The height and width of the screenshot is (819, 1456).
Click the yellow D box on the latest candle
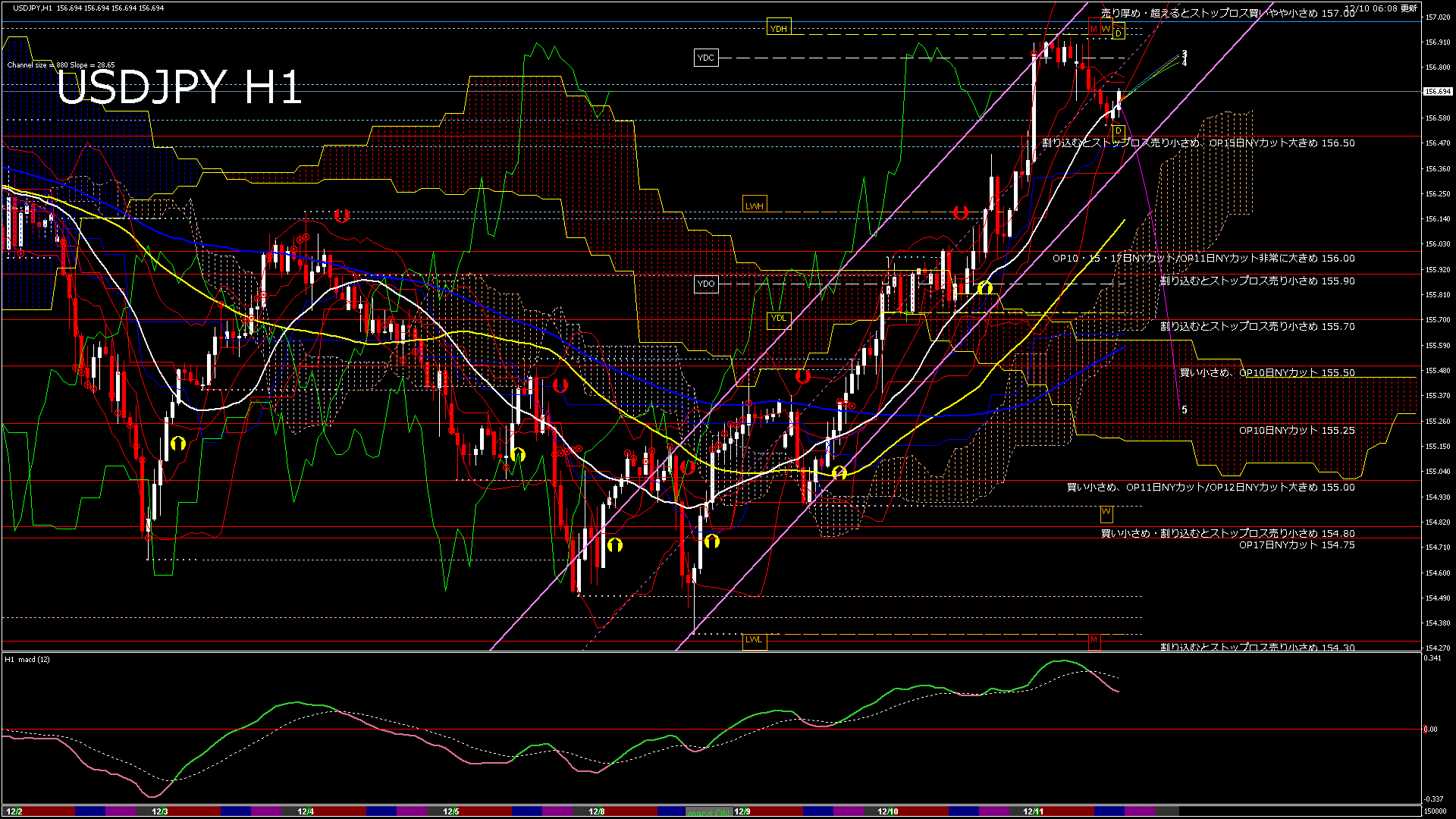click(x=1117, y=133)
